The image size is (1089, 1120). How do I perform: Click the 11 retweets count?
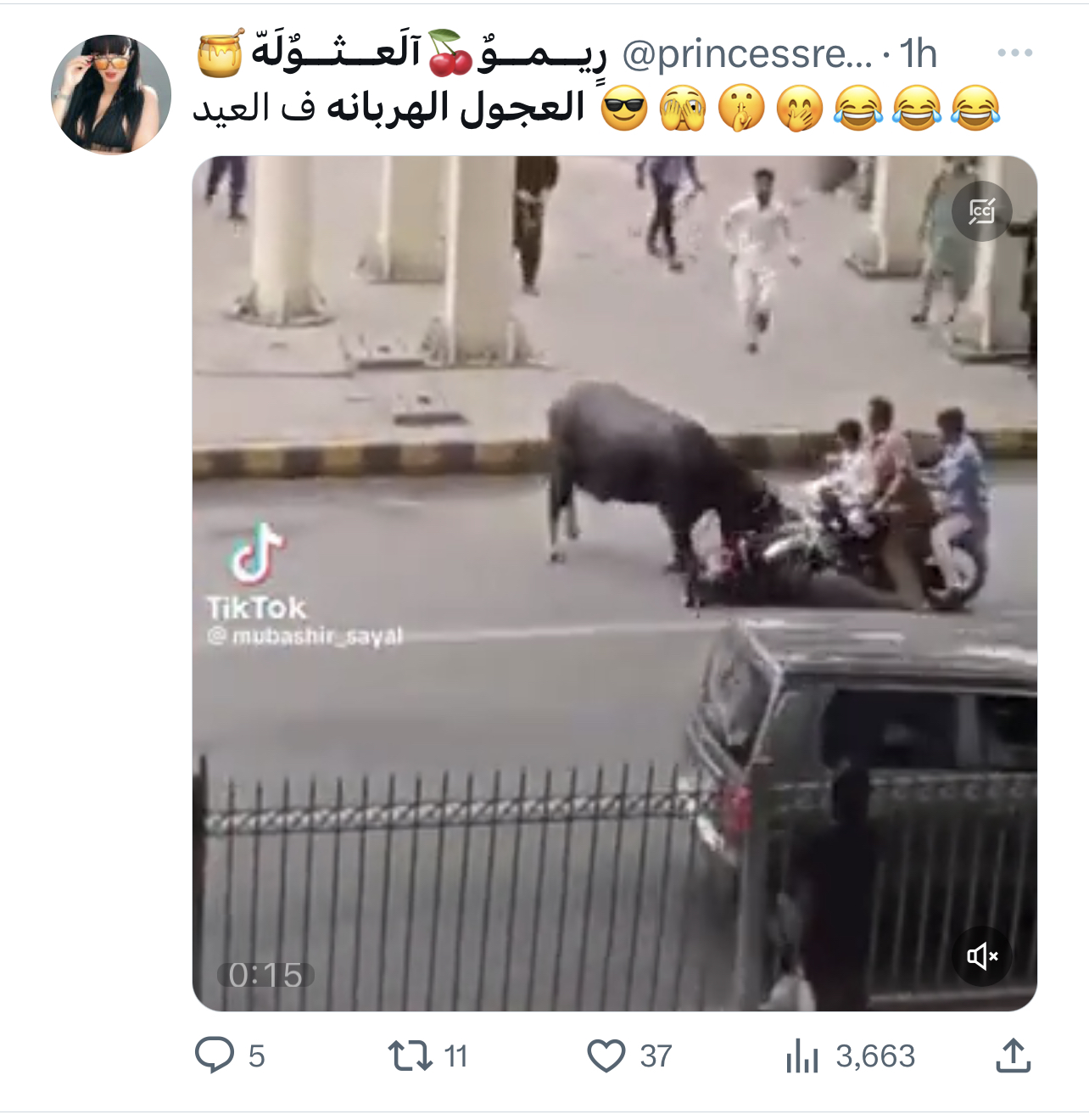click(x=456, y=1056)
